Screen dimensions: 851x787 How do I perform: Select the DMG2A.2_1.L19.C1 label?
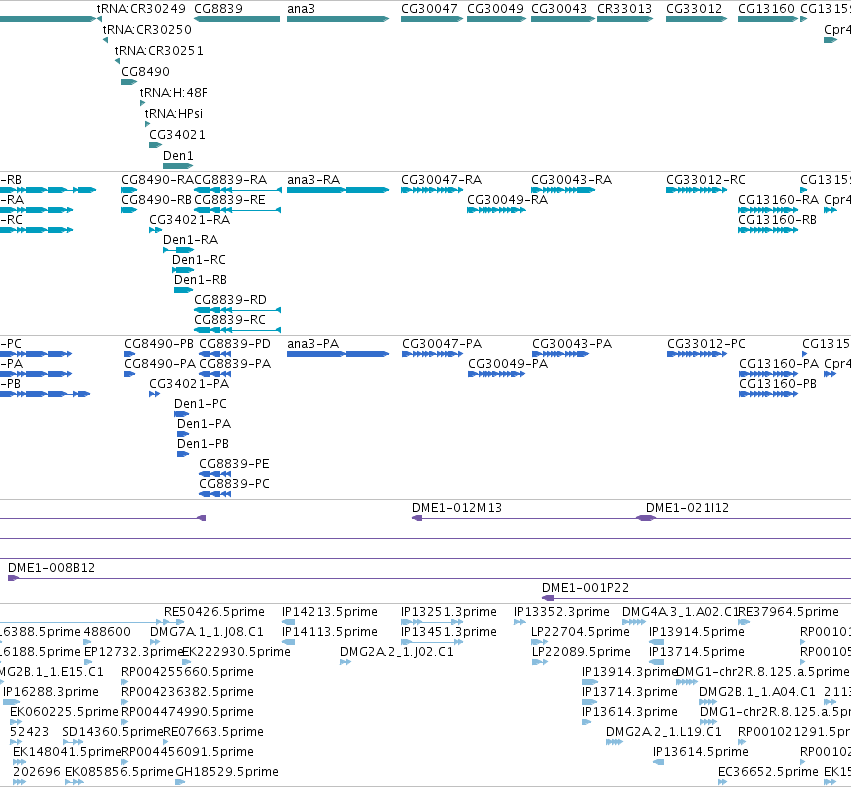[x=664, y=732]
